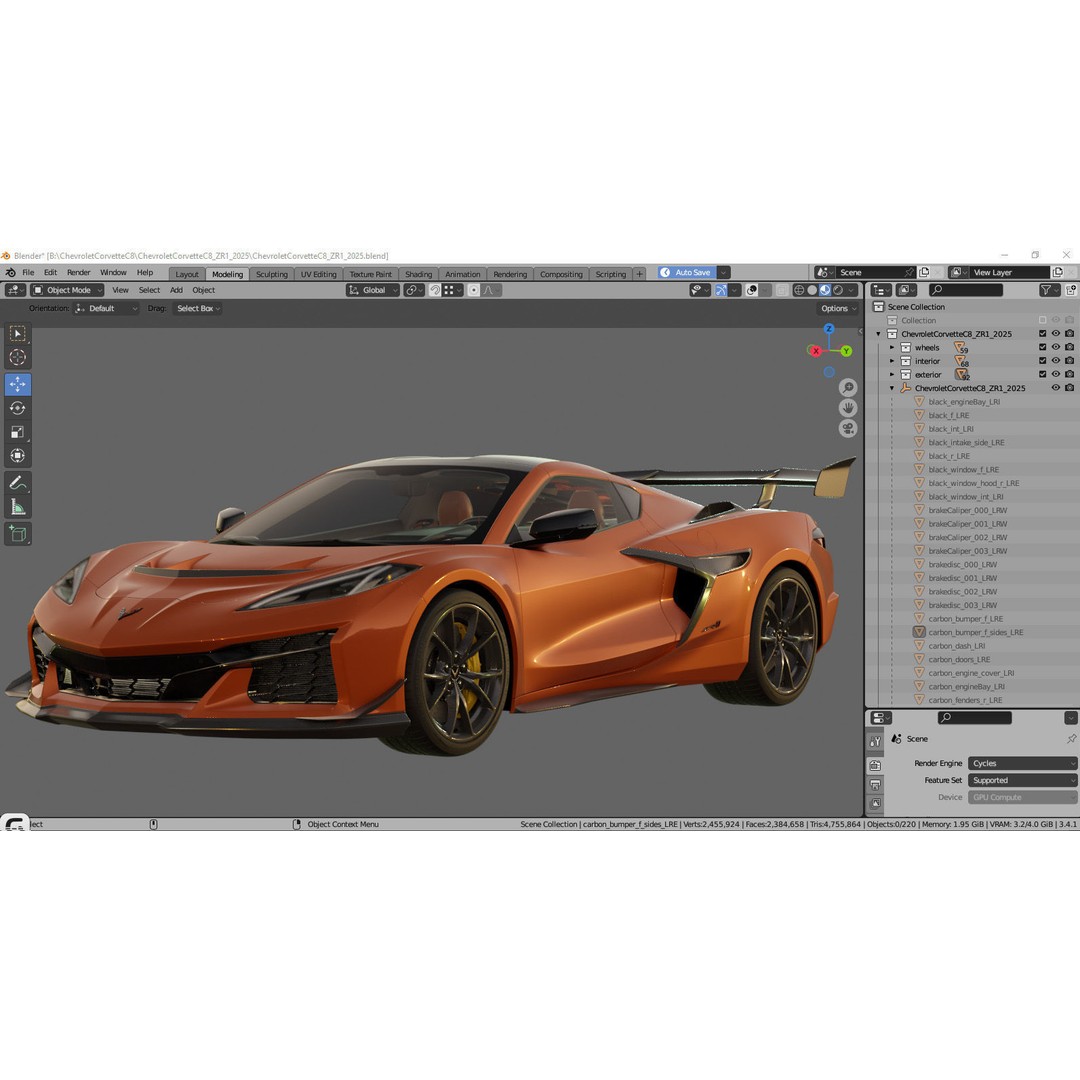This screenshot has height=1080, width=1080.
Task: Activate the 3D Cursor tool
Action: (x=18, y=357)
